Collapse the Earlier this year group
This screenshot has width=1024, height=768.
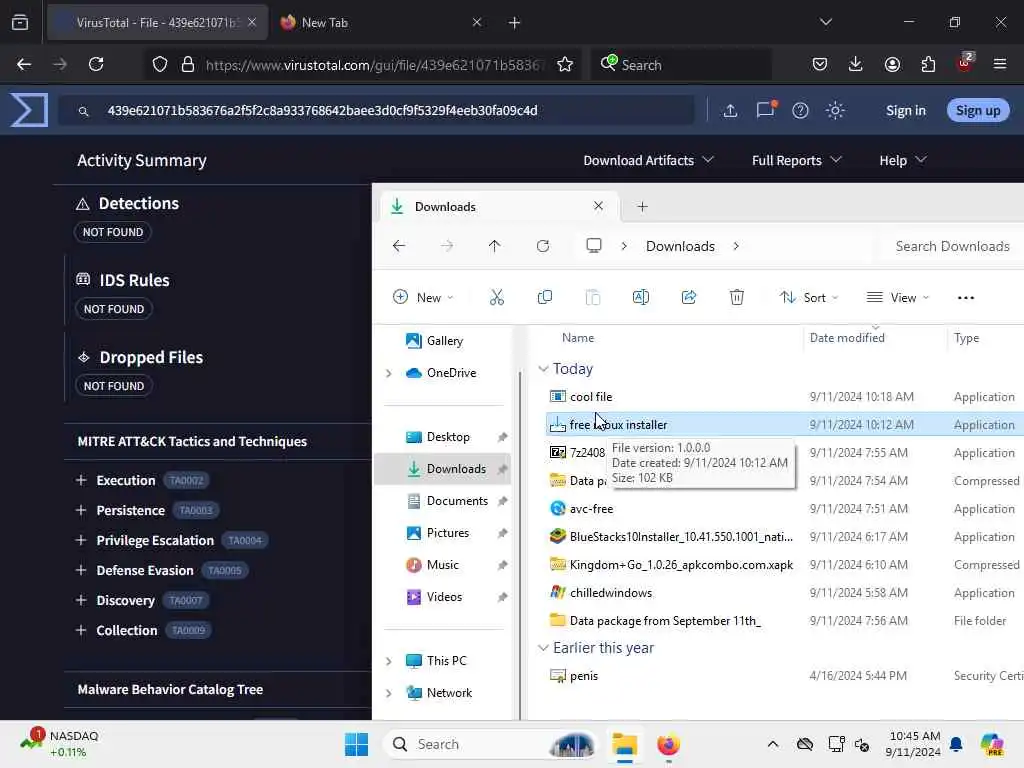tap(543, 647)
